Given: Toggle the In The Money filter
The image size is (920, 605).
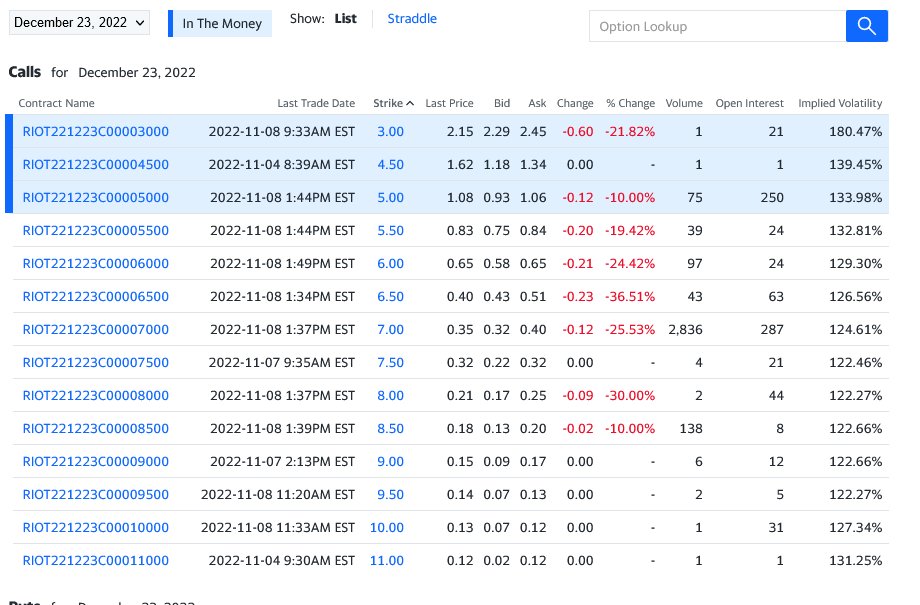Looking at the screenshot, I should 220,23.
